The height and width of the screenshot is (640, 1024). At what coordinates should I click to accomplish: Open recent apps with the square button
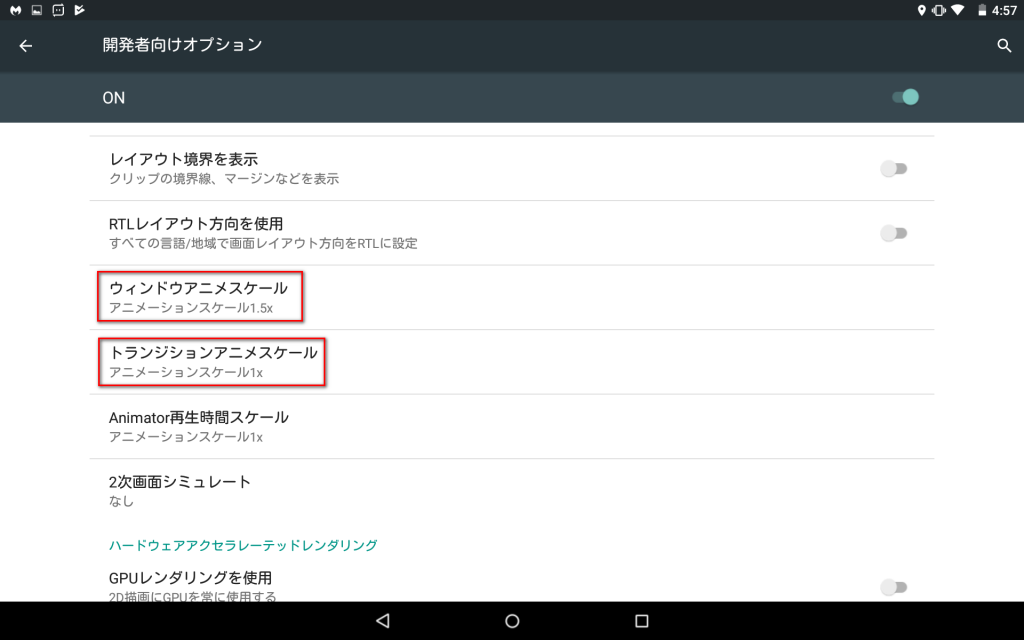pyautogui.click(x=642, y=621)
